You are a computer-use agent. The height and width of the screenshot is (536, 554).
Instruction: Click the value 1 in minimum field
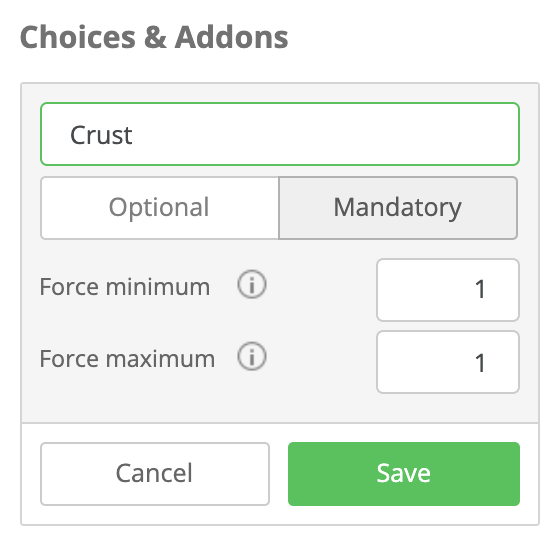pyautogui.click(x=479, y=290)
